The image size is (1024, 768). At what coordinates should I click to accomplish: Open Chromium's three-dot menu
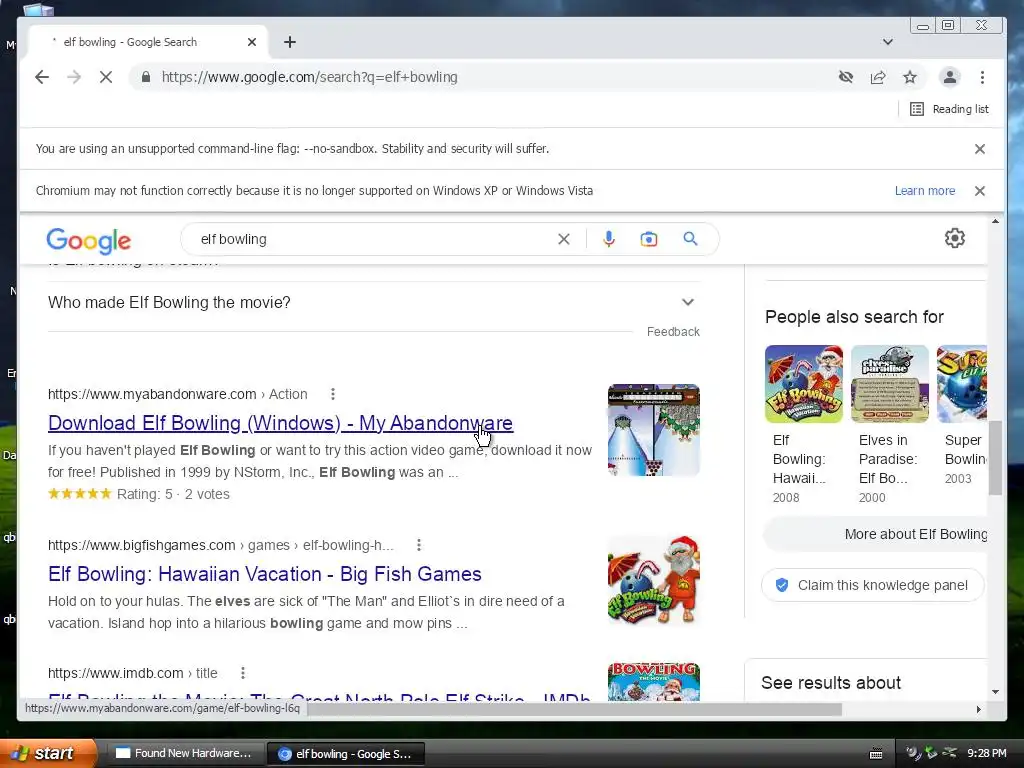982,77
